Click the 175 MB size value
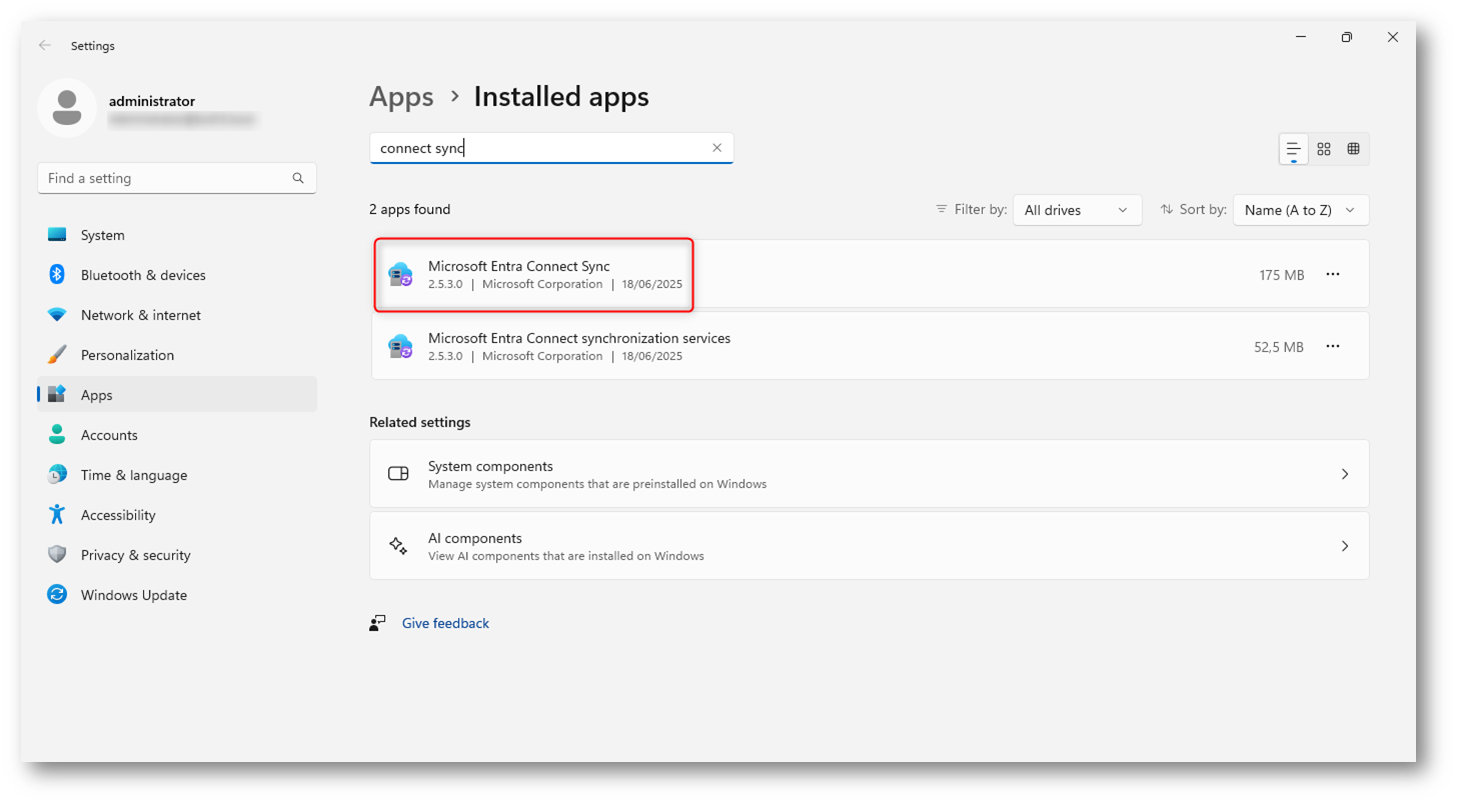 coord(1281,275)
